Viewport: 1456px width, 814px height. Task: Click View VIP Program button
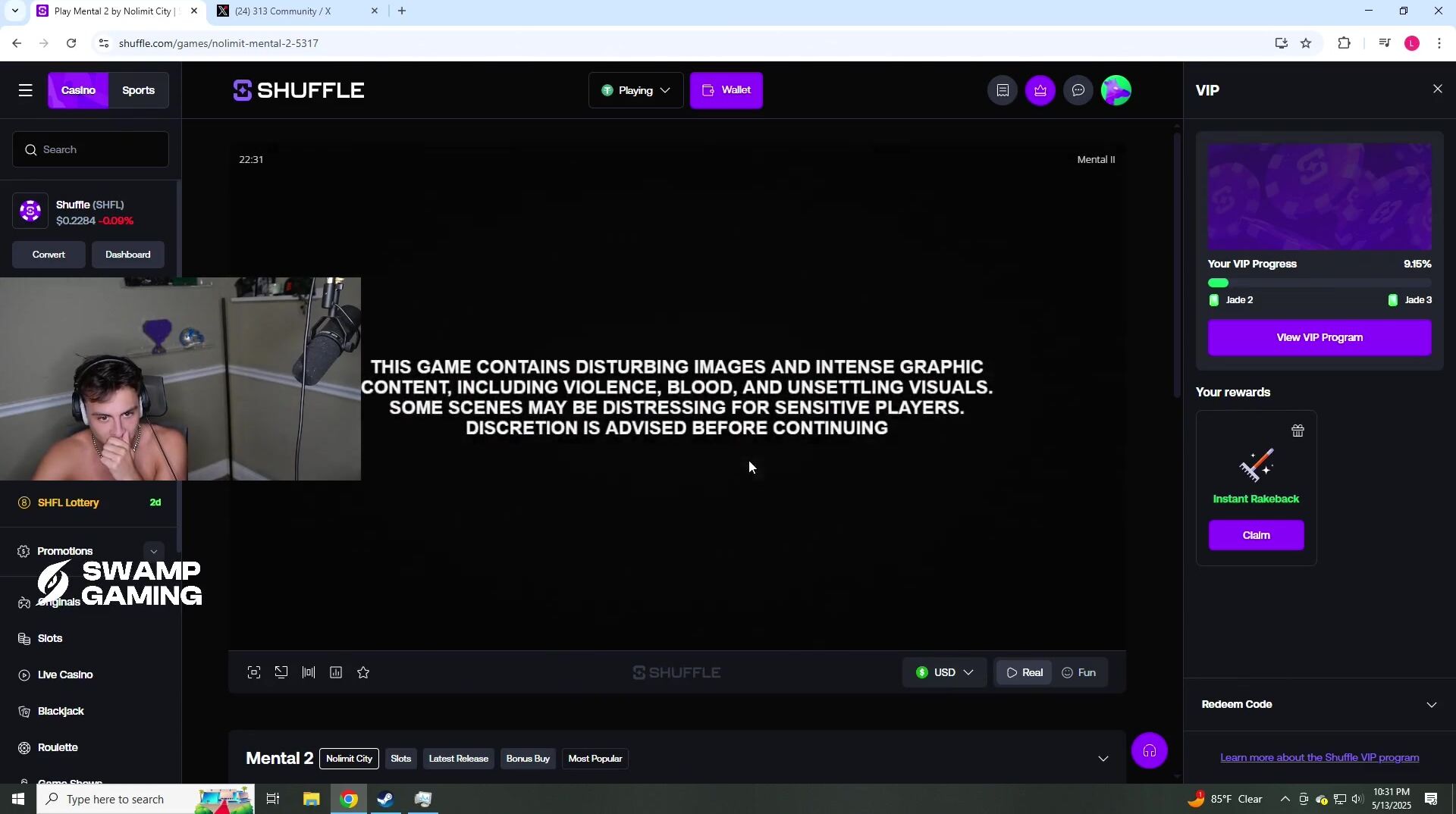click(1319, 338)
